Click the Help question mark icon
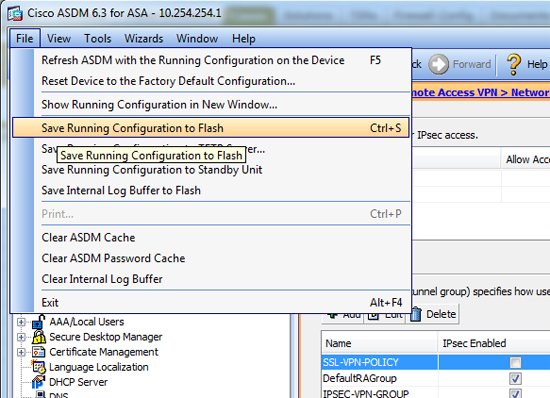 [x=514, y=64]
